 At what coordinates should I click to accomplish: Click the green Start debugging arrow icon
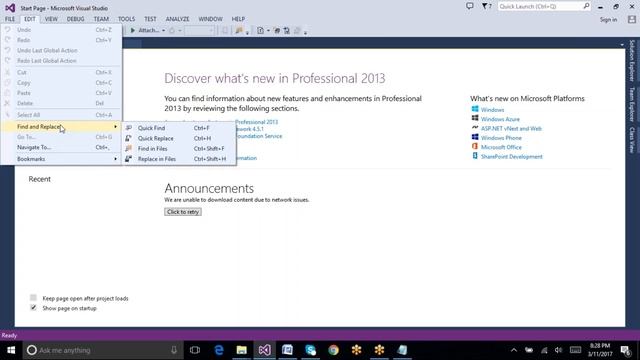click(133, 30)
